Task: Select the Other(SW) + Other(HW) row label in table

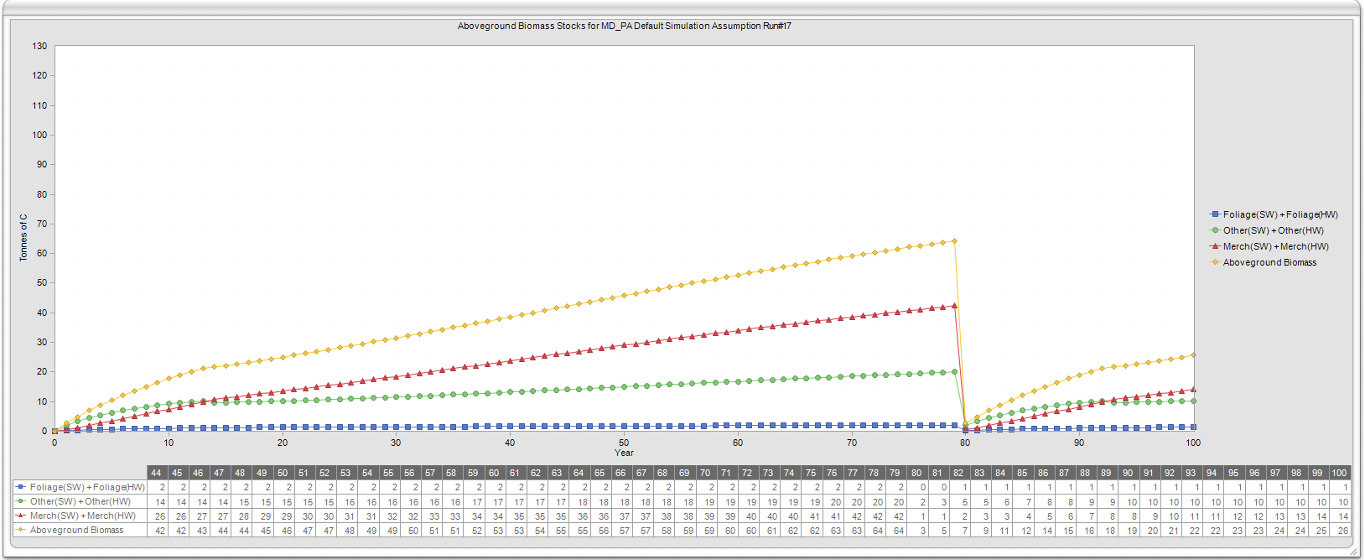Action: 81,501
